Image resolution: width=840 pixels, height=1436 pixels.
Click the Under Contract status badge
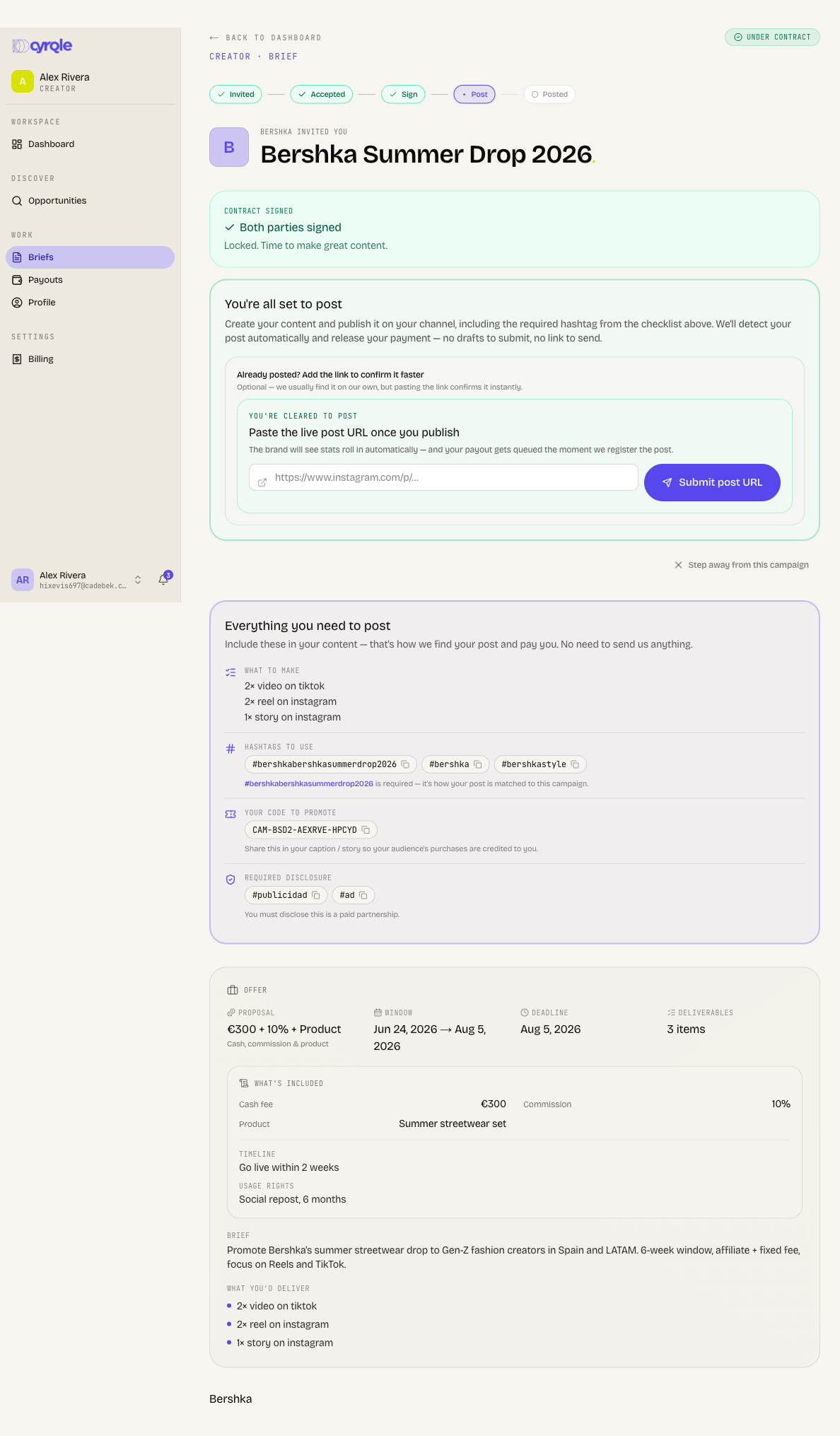[x=772, y=37]
